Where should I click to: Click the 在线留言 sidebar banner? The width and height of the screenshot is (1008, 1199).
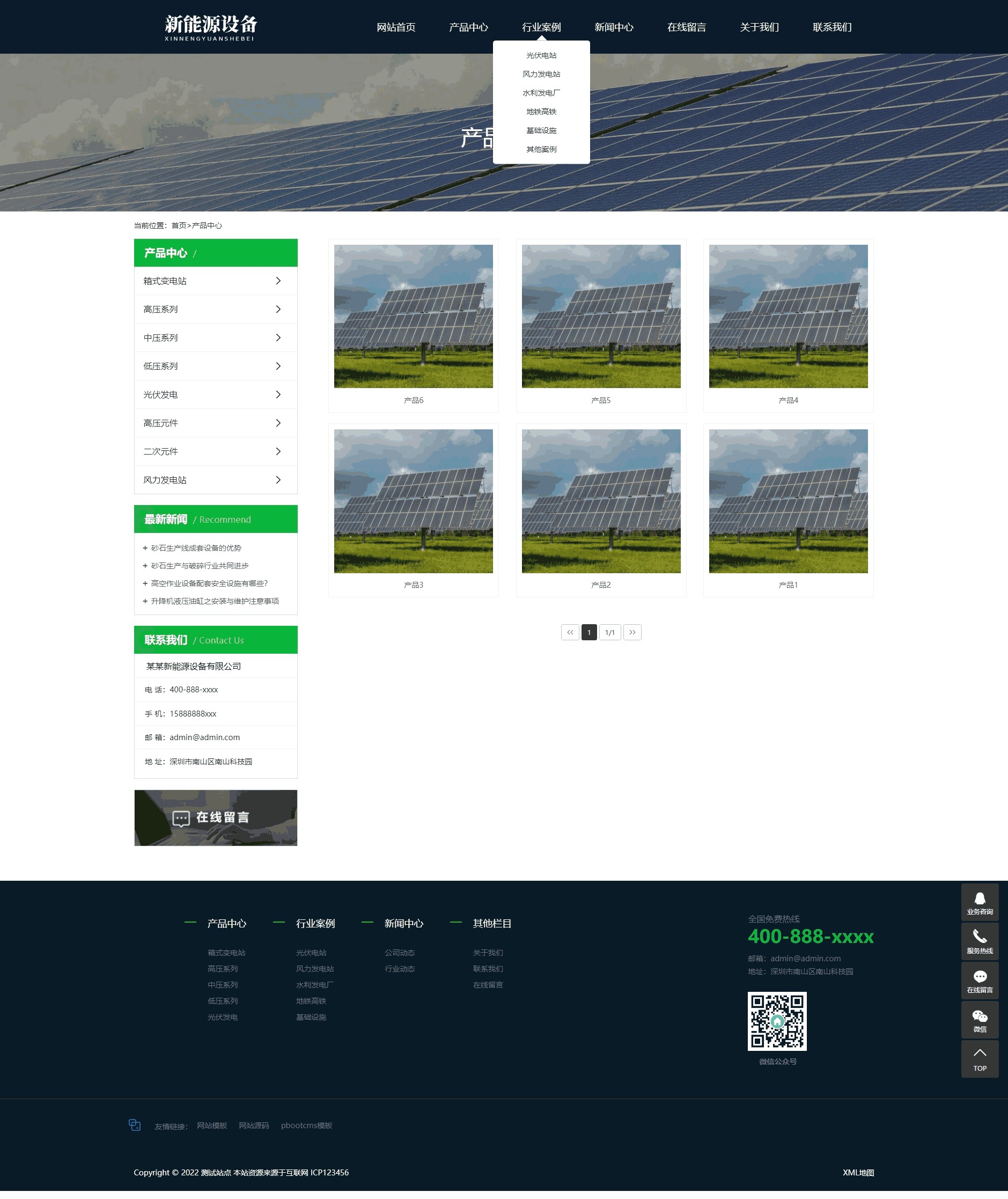(216, 817)
